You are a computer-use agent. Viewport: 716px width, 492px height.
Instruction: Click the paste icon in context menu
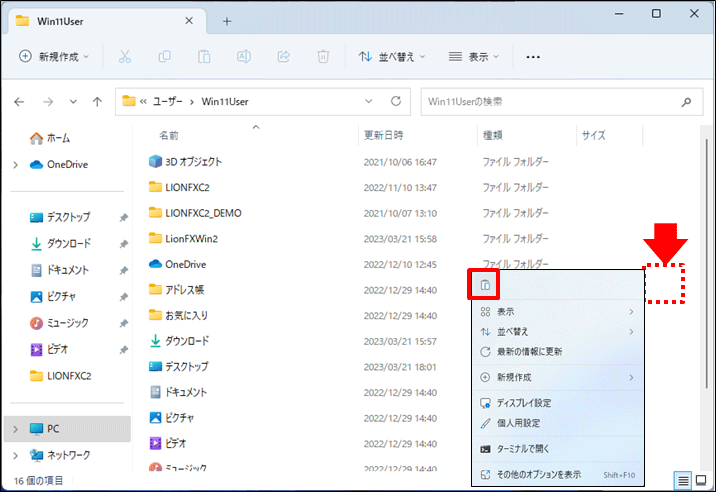pos(485,285)
